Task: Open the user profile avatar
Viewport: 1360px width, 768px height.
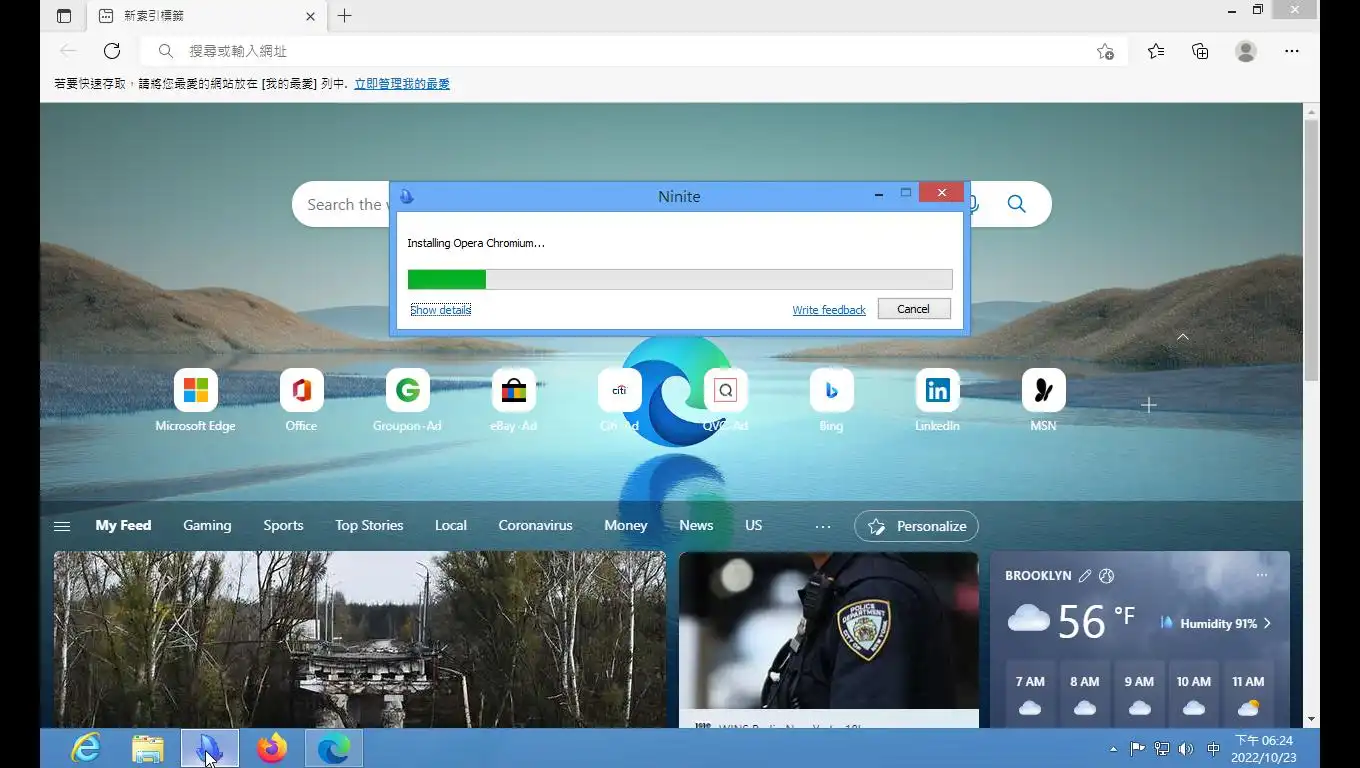Action: coord(1246,51)
